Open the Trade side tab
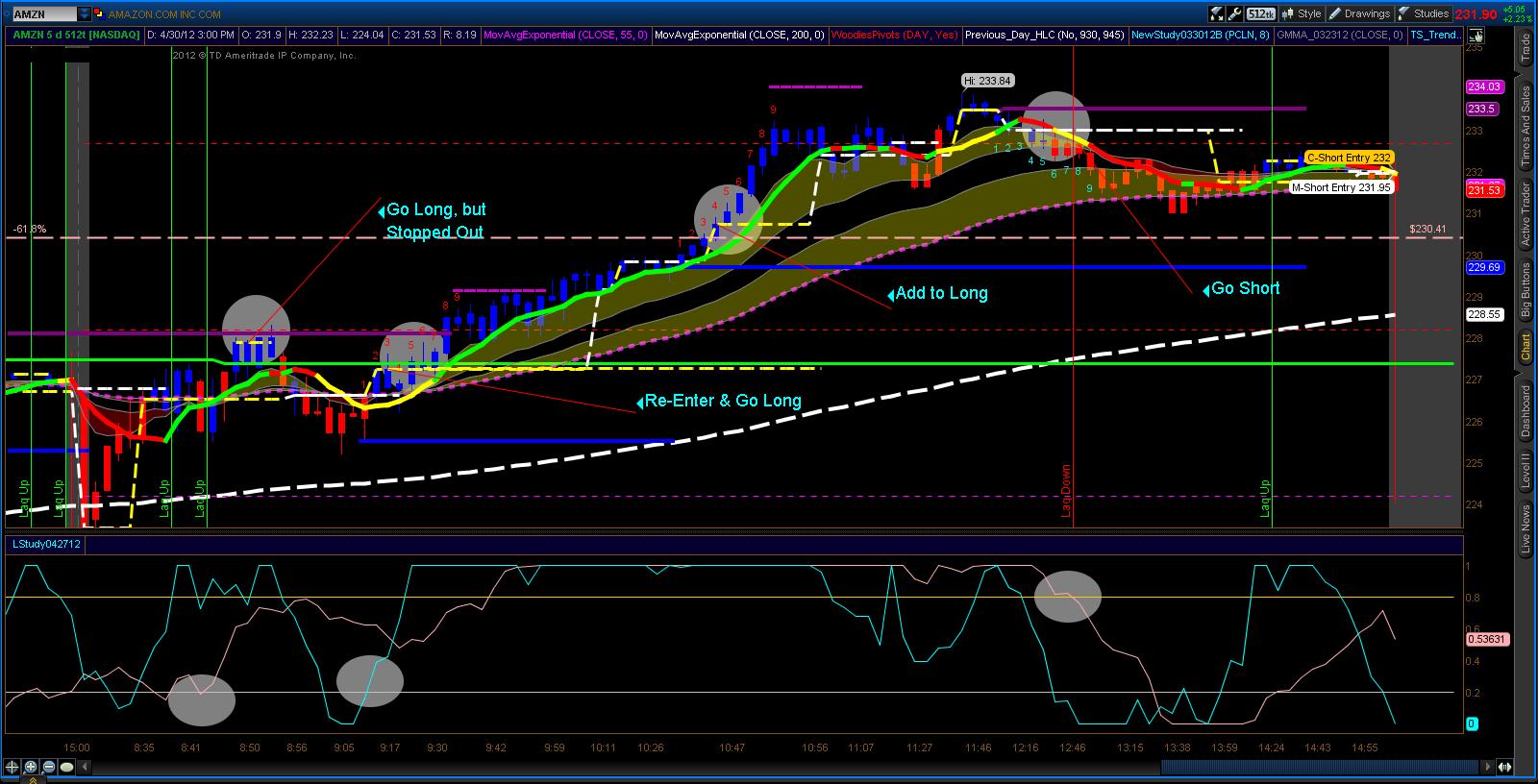This screenshot has width=1538, height=784. [1526, 46]
